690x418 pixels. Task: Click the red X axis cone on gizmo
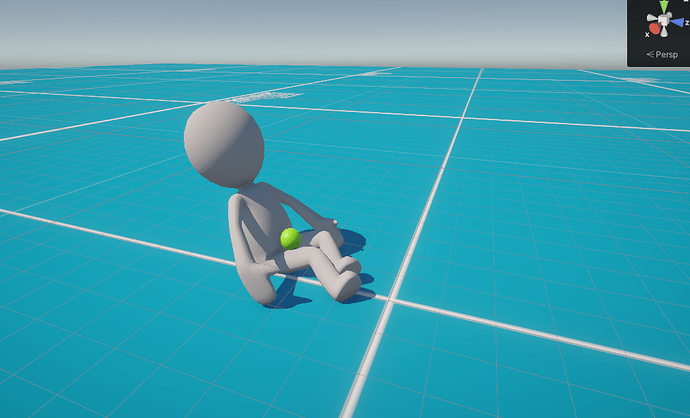tap(654, 29)
